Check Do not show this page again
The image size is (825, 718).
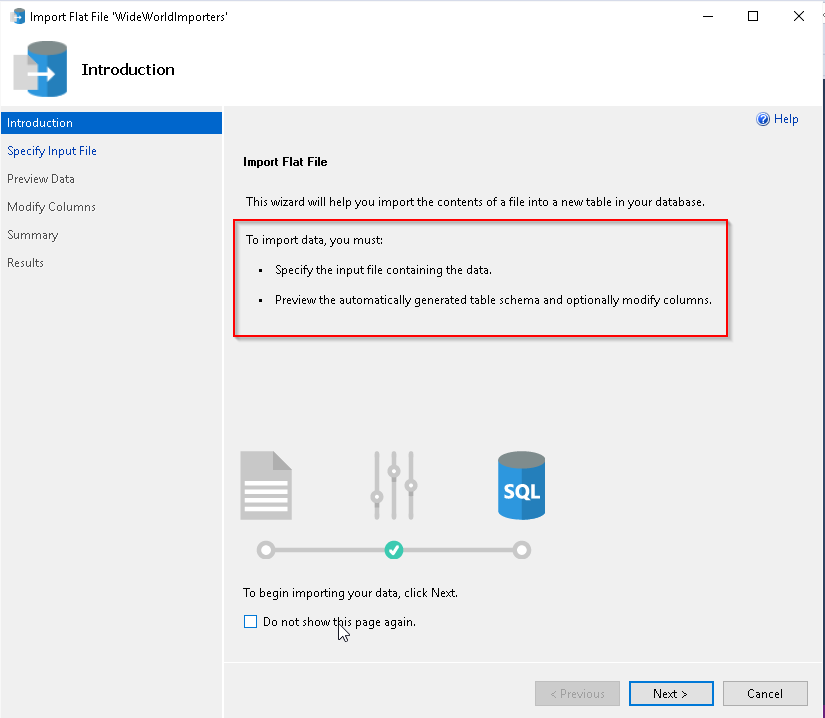click(251, 622)
